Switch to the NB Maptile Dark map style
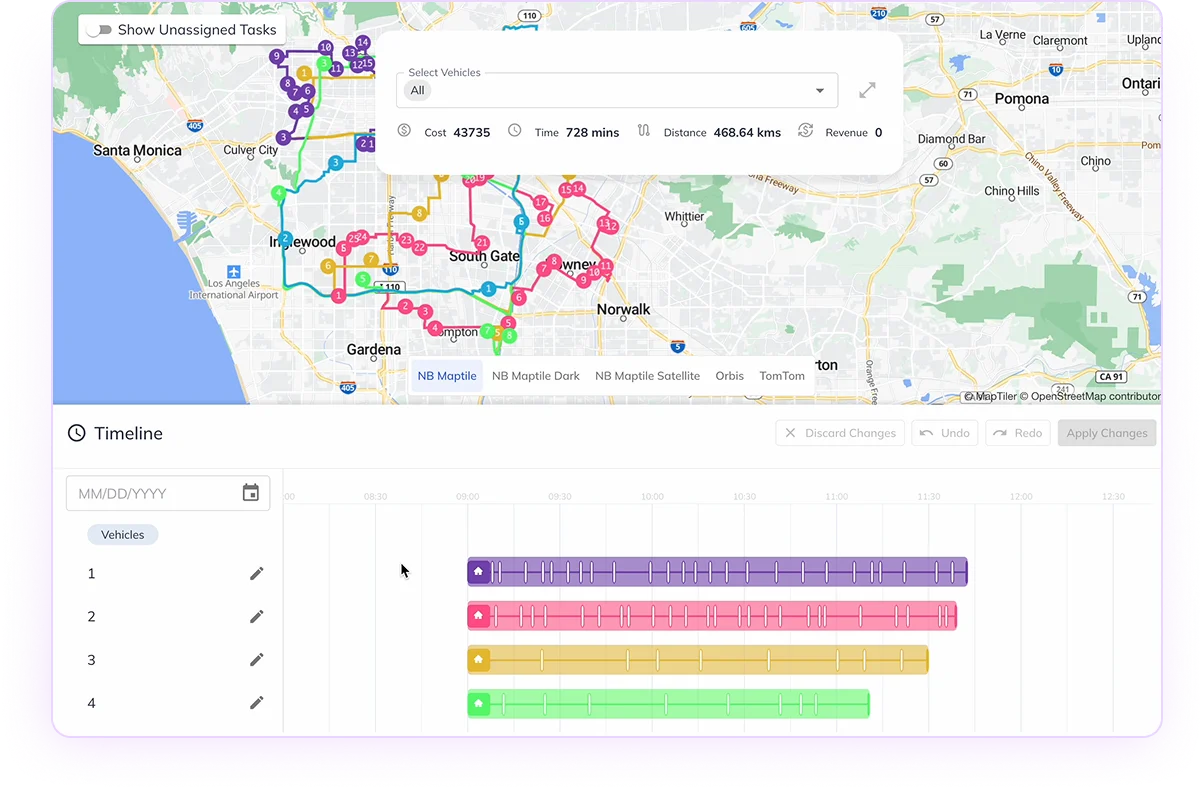 pos(535,376)
